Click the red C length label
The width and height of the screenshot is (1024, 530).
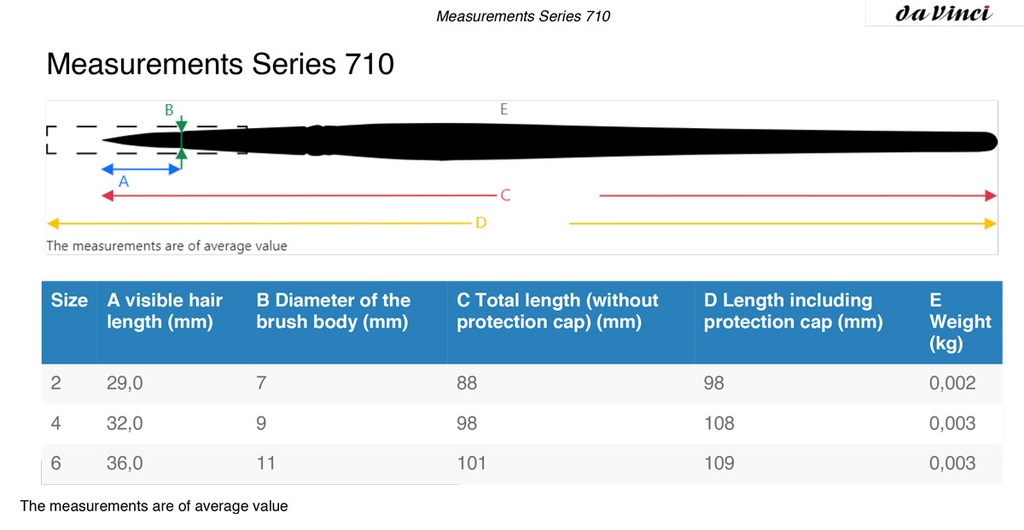tap(505, 195)
